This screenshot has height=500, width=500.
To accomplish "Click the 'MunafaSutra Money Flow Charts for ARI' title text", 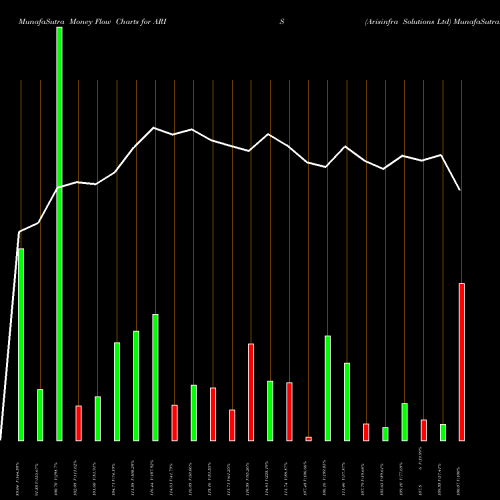I will tap(92, 22).
